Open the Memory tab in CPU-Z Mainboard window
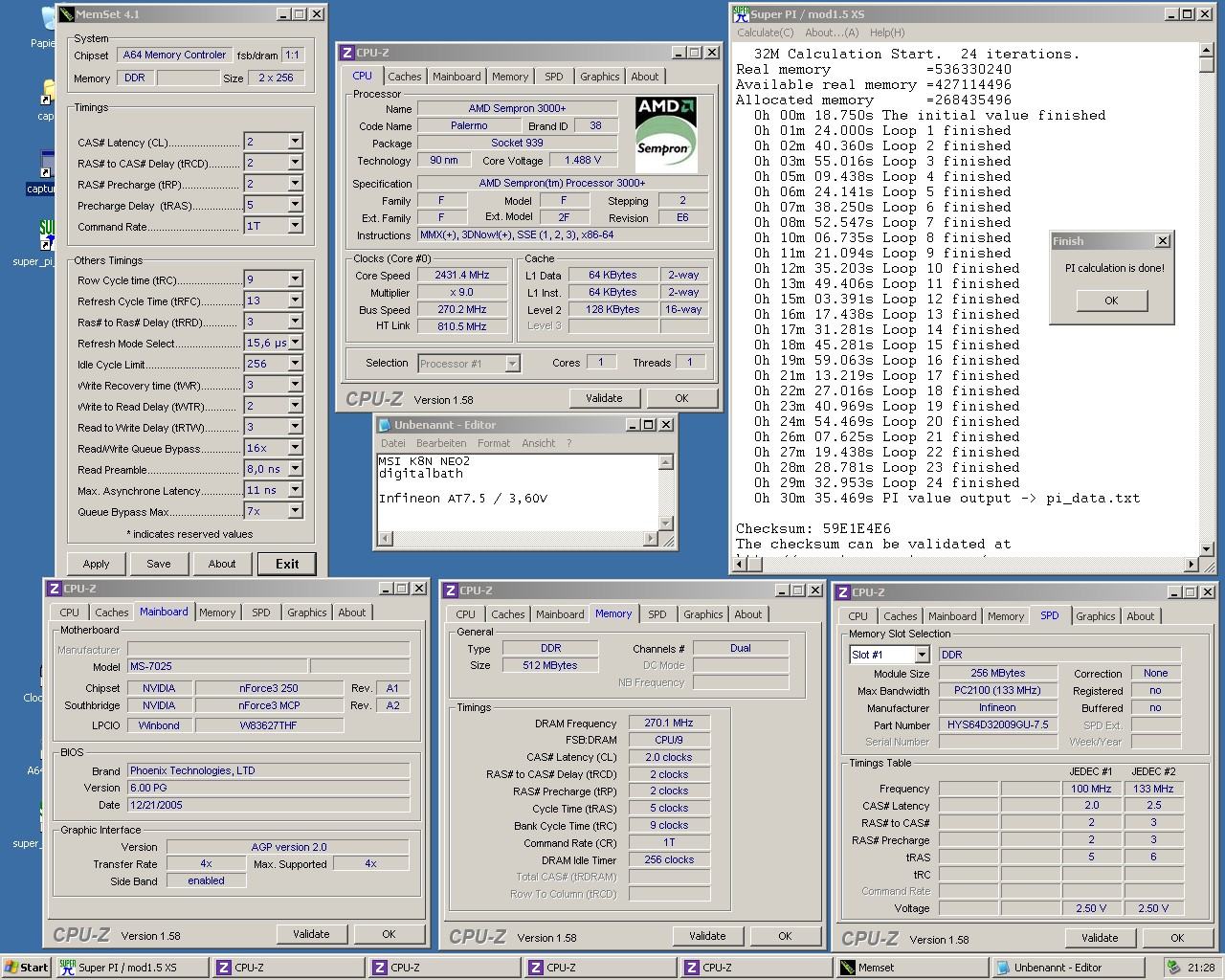This screenshot has height=980, width=1225. 217,612
